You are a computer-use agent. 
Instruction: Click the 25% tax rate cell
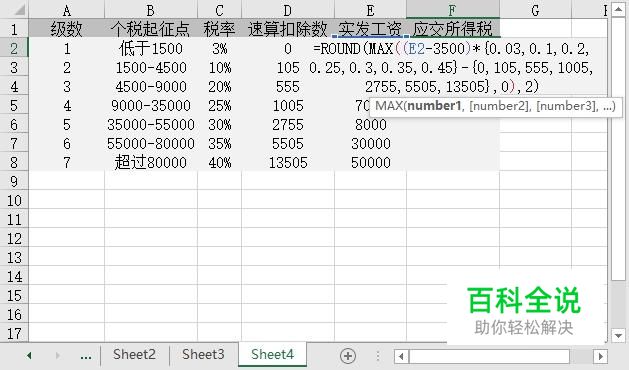tap(219, 105)
